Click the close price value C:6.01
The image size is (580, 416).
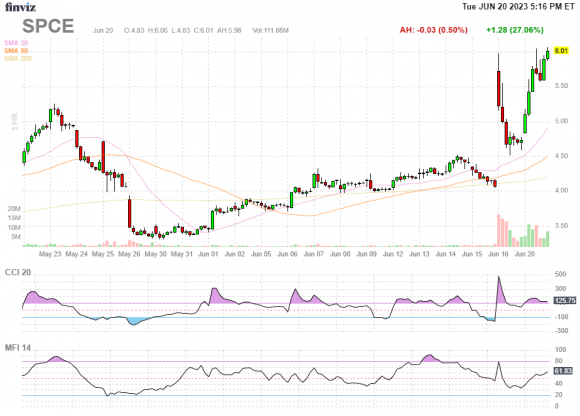click(203, 30)
